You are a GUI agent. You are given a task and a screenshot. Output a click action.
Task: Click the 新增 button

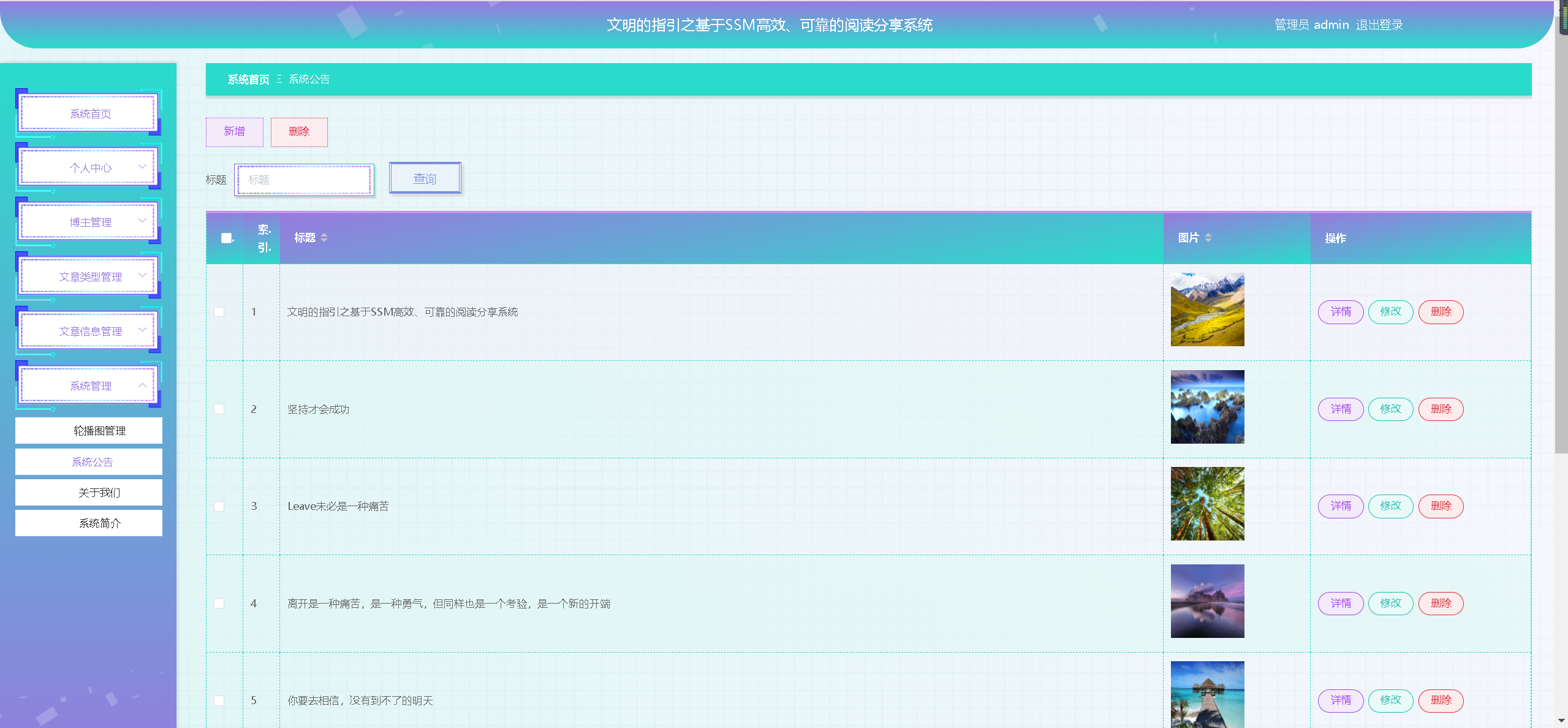(x=234, y=132)
